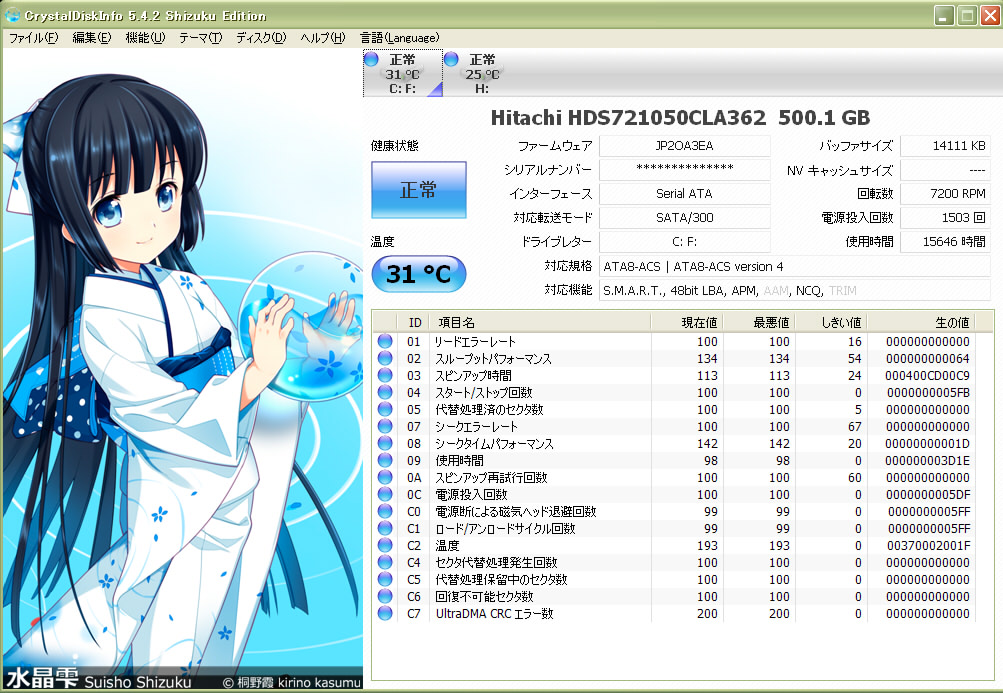Click raw value 000000003D1E
Screen dimensions: 1003x693
[928, 460]
